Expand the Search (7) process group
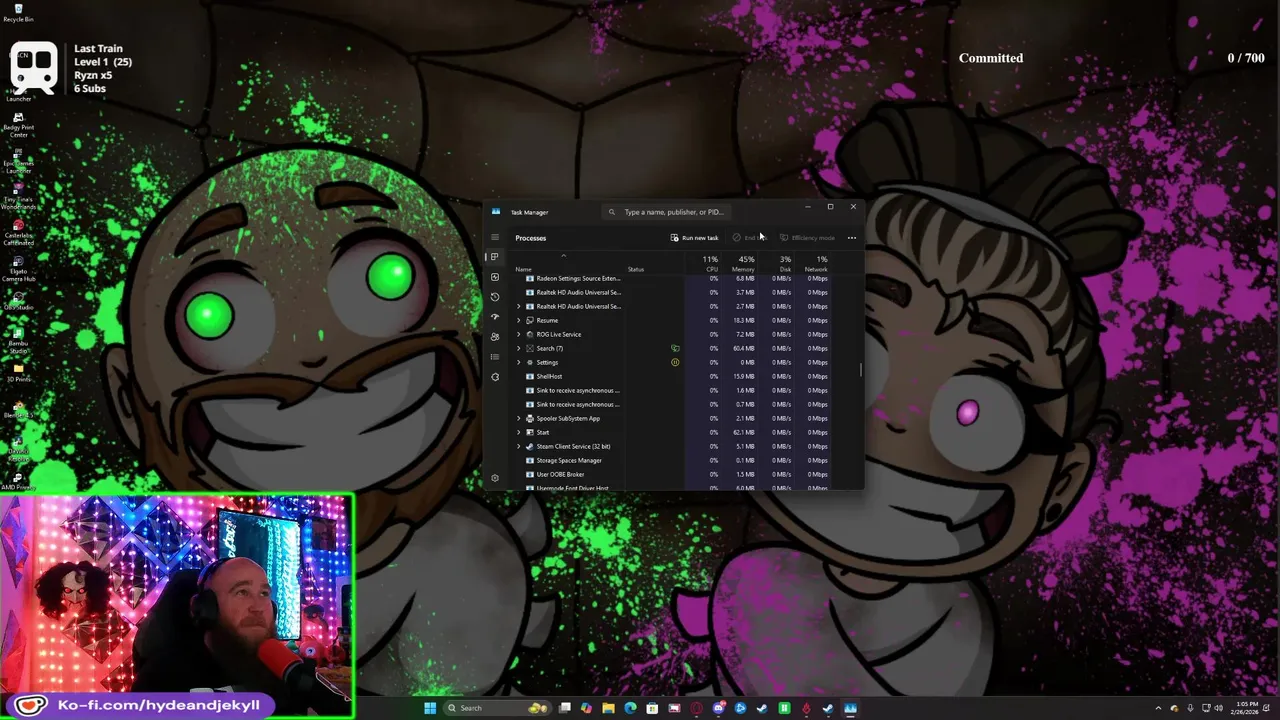 click(x=519, y=349)
